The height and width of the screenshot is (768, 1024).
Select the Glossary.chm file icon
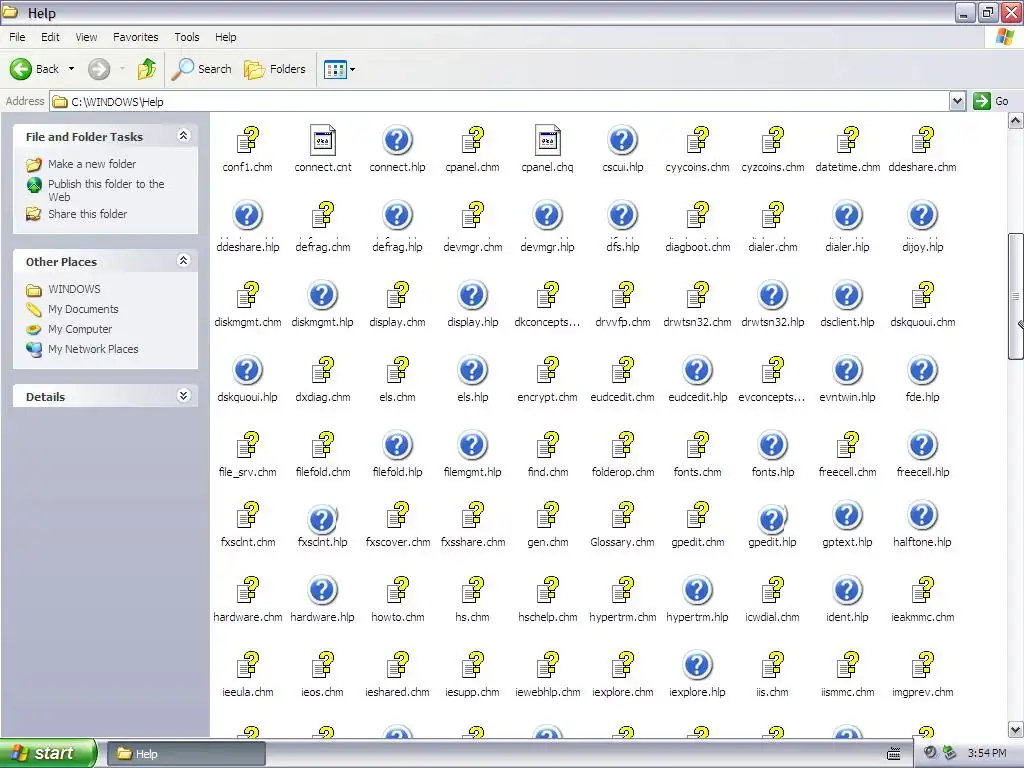click(622, 515)
